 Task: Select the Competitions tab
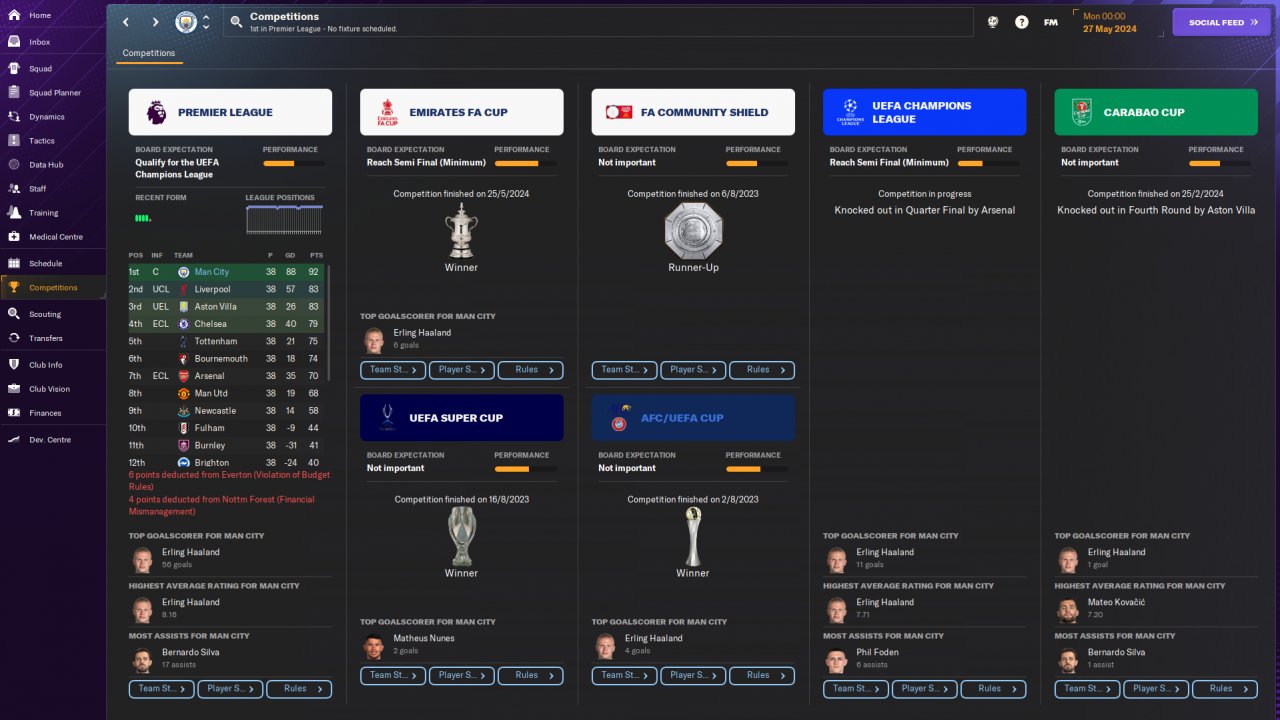[x=149, y=53]
